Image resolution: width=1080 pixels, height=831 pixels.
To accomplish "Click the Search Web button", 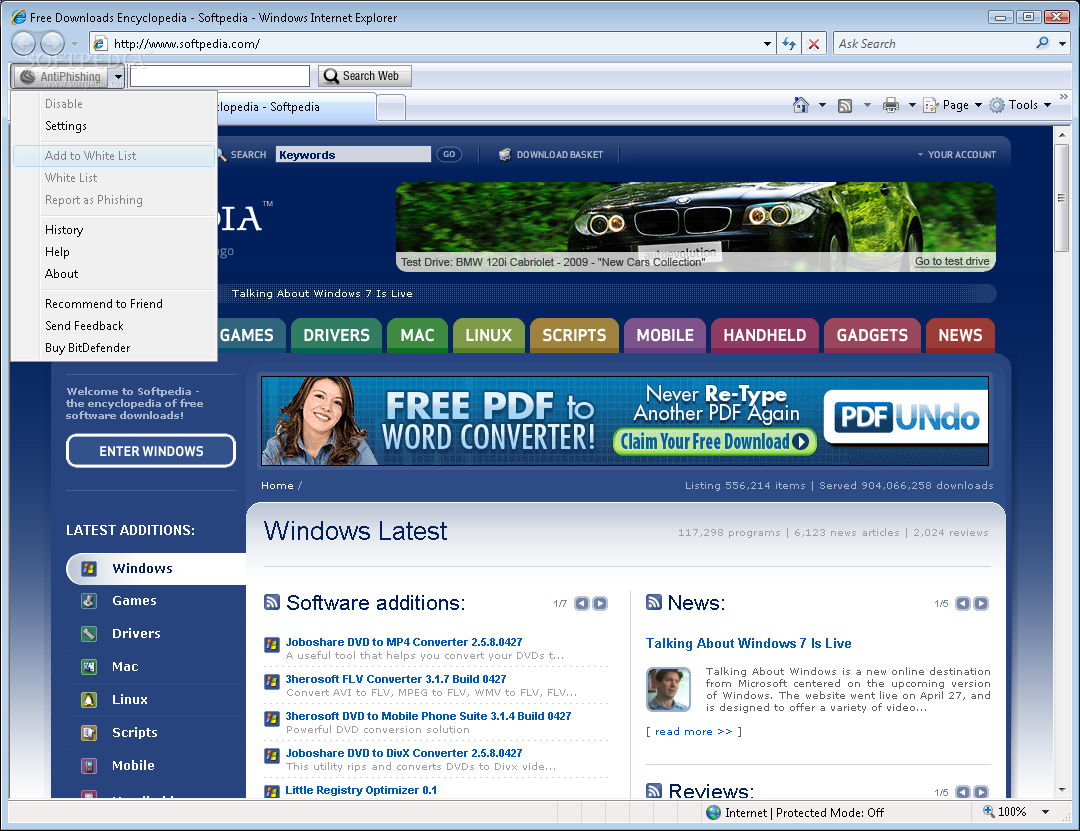I will (x=364, y=76).
